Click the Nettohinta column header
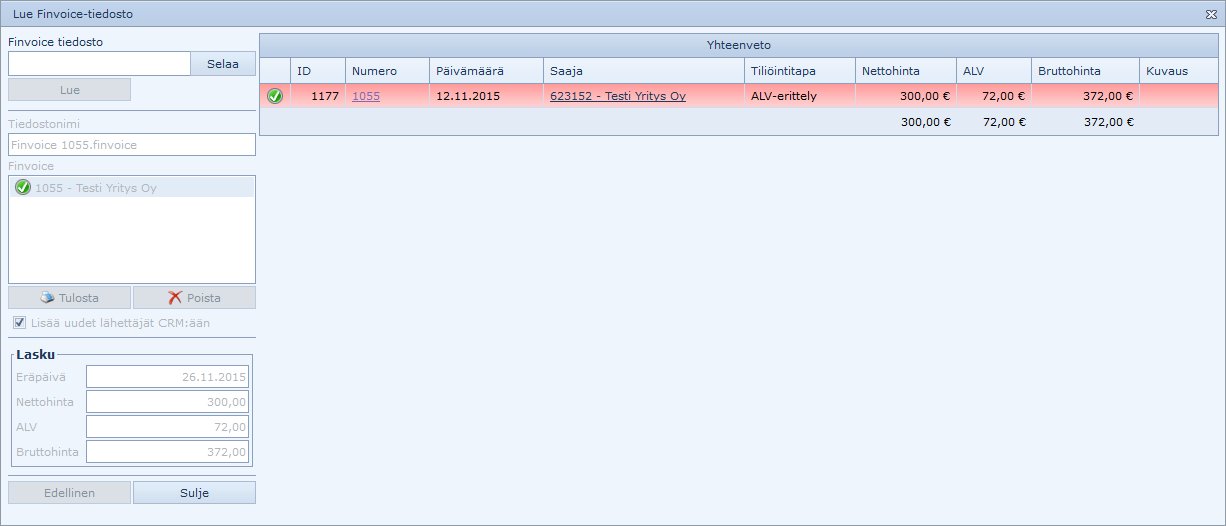The width and height of the screenshot is (1226, 526). 906,71
